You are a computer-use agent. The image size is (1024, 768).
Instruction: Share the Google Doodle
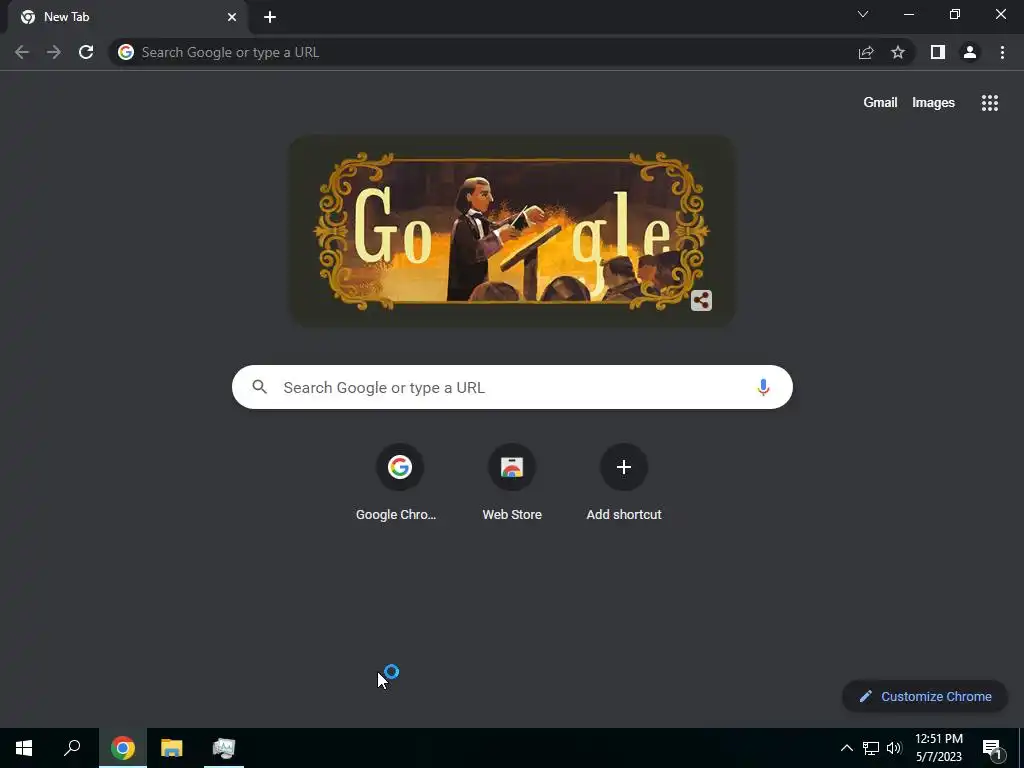(x=701, y=300)
